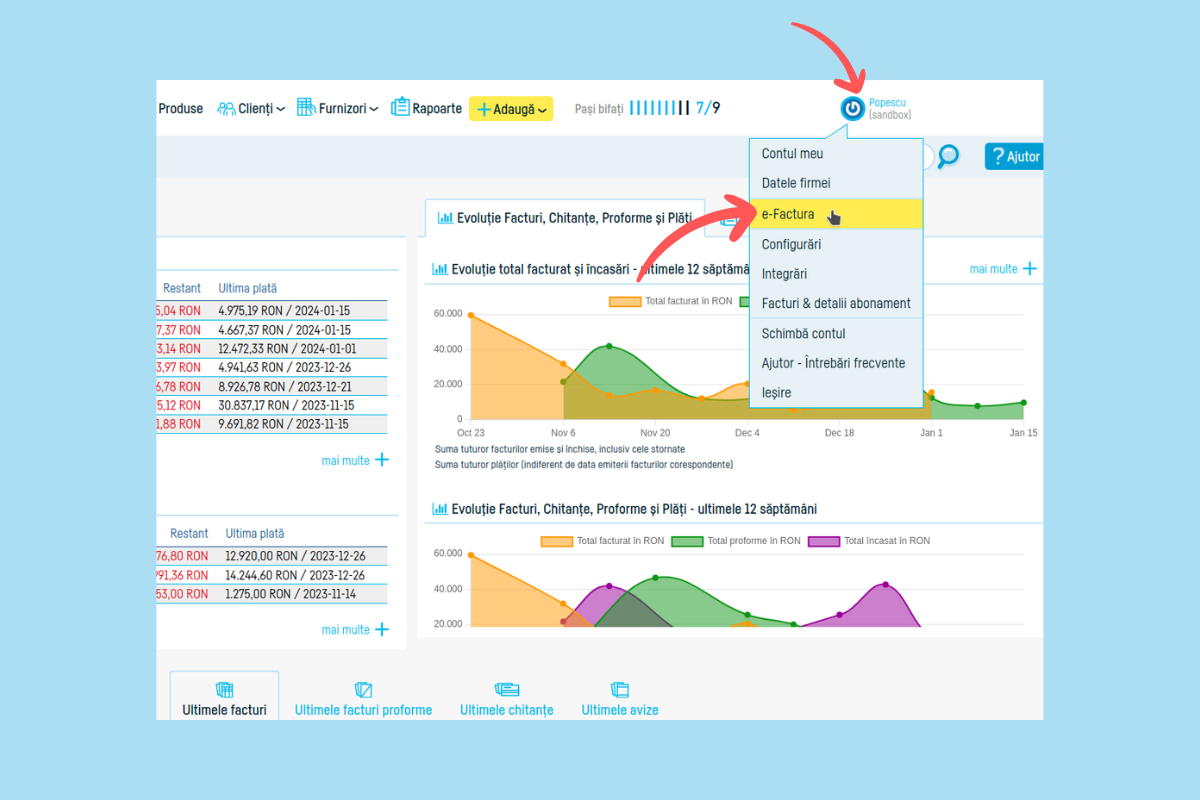Click the Ultimele avize icon
Image resolution: width=1200 pixels, height=800 pixels.
click(619, 690)
